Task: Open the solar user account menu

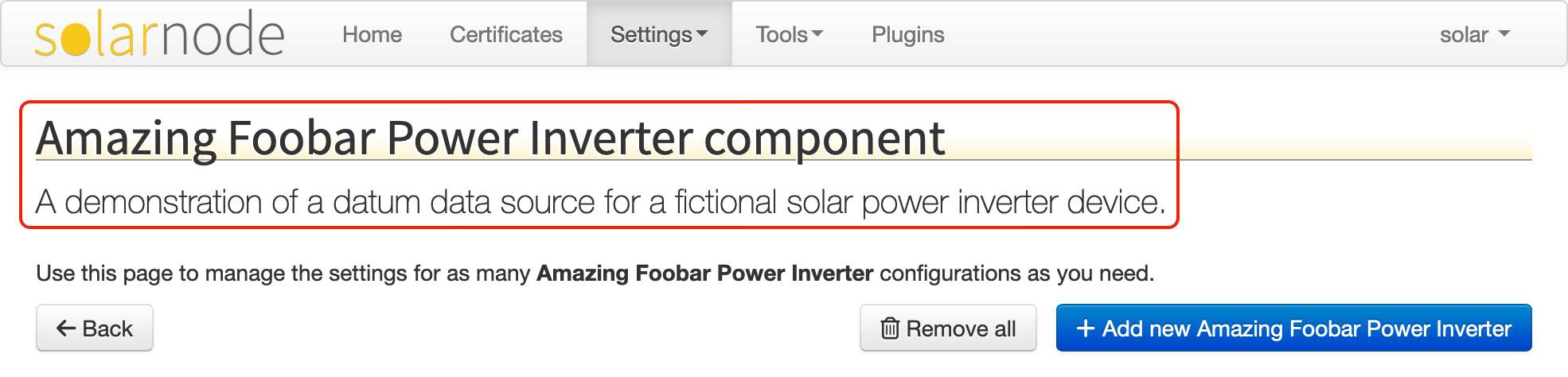Action: click(x=1474, y=35)
